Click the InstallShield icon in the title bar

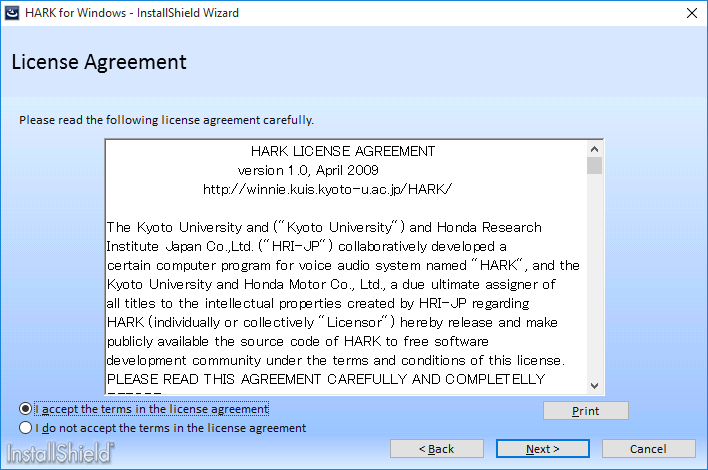(13, 13)
